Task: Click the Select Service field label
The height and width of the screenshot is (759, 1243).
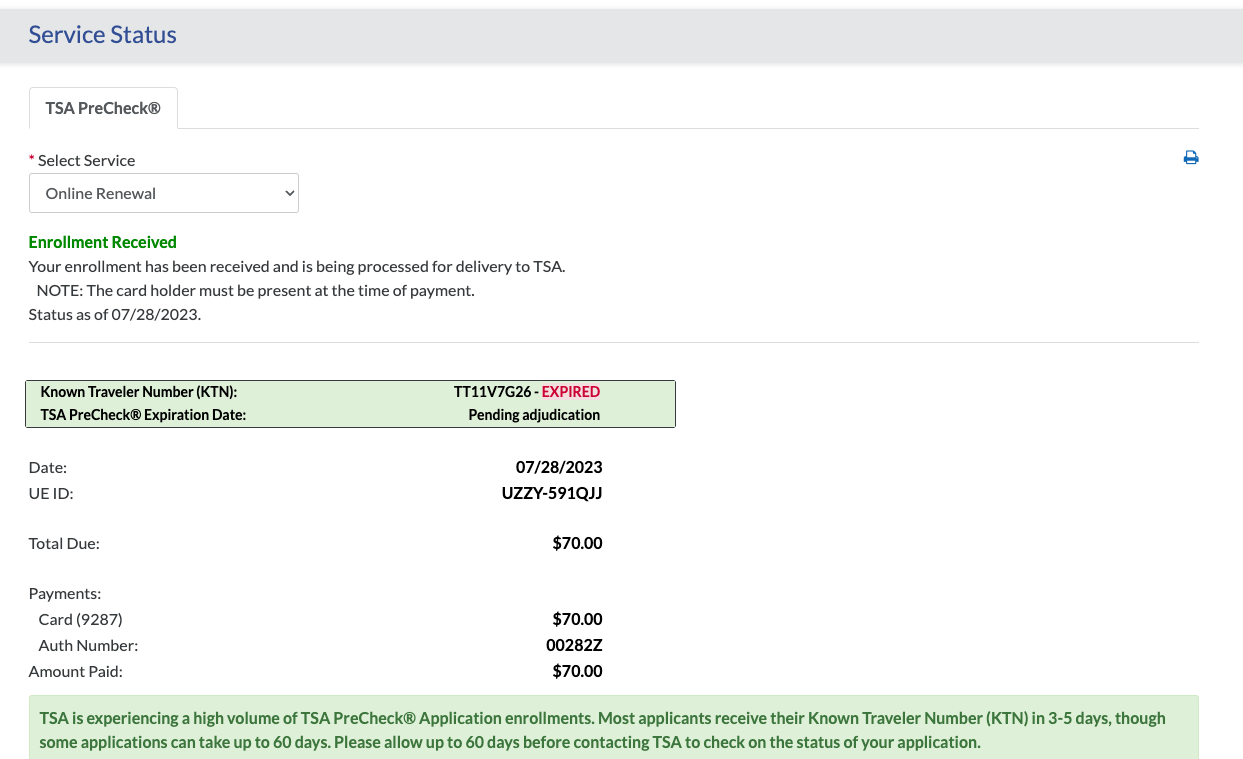Action: coord(86,160)
